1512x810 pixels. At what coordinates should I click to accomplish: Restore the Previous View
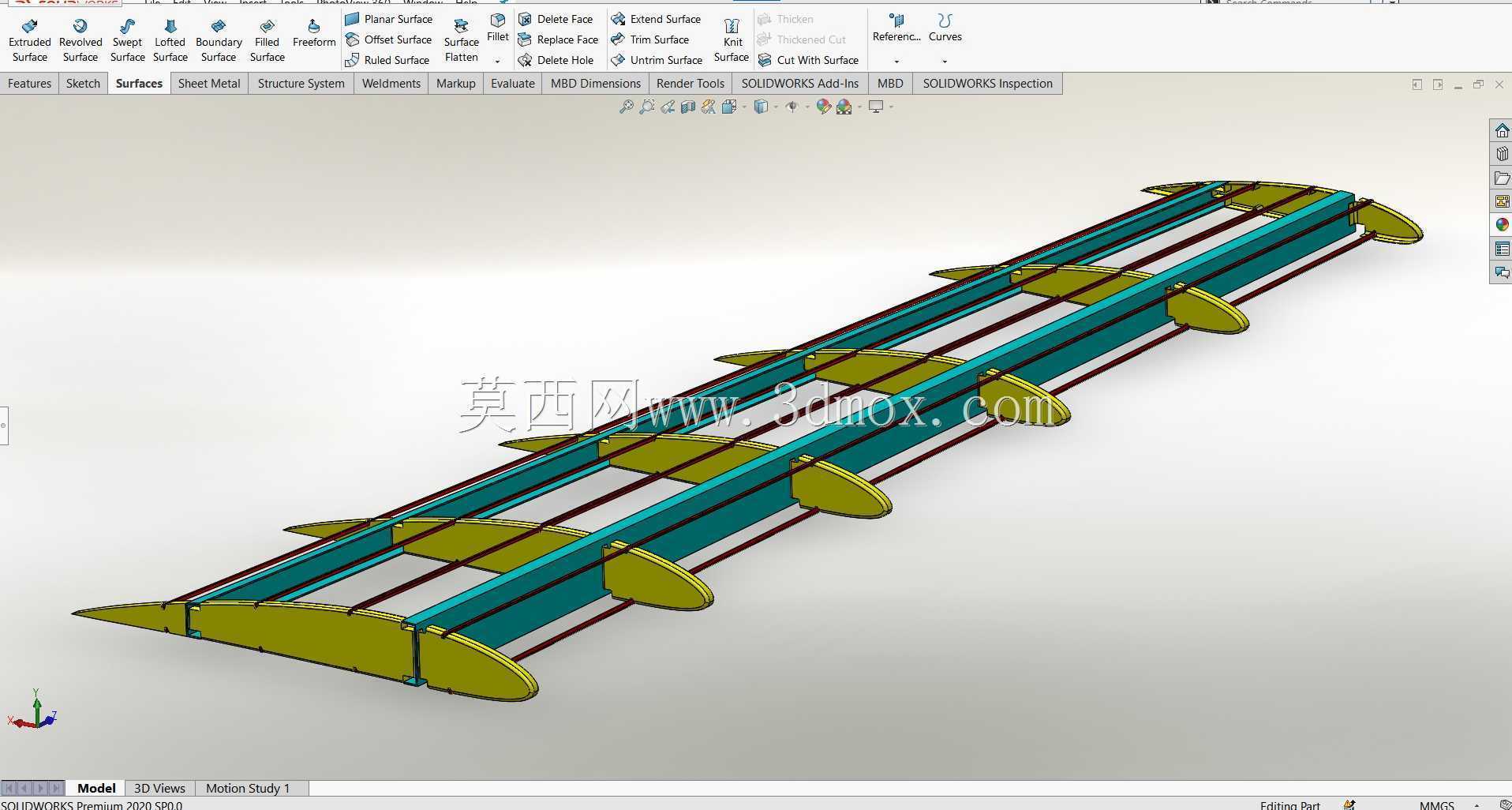[x=668, y=107]
